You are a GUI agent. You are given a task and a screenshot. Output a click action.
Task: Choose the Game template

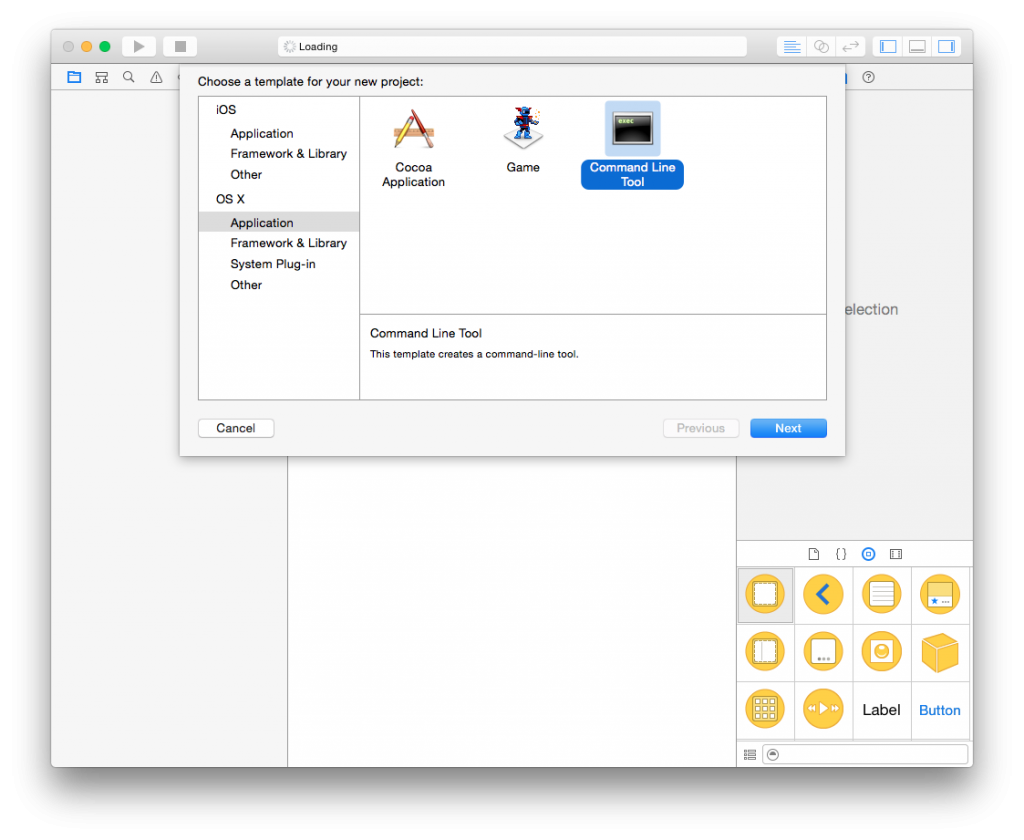click(x=523, y=140)
